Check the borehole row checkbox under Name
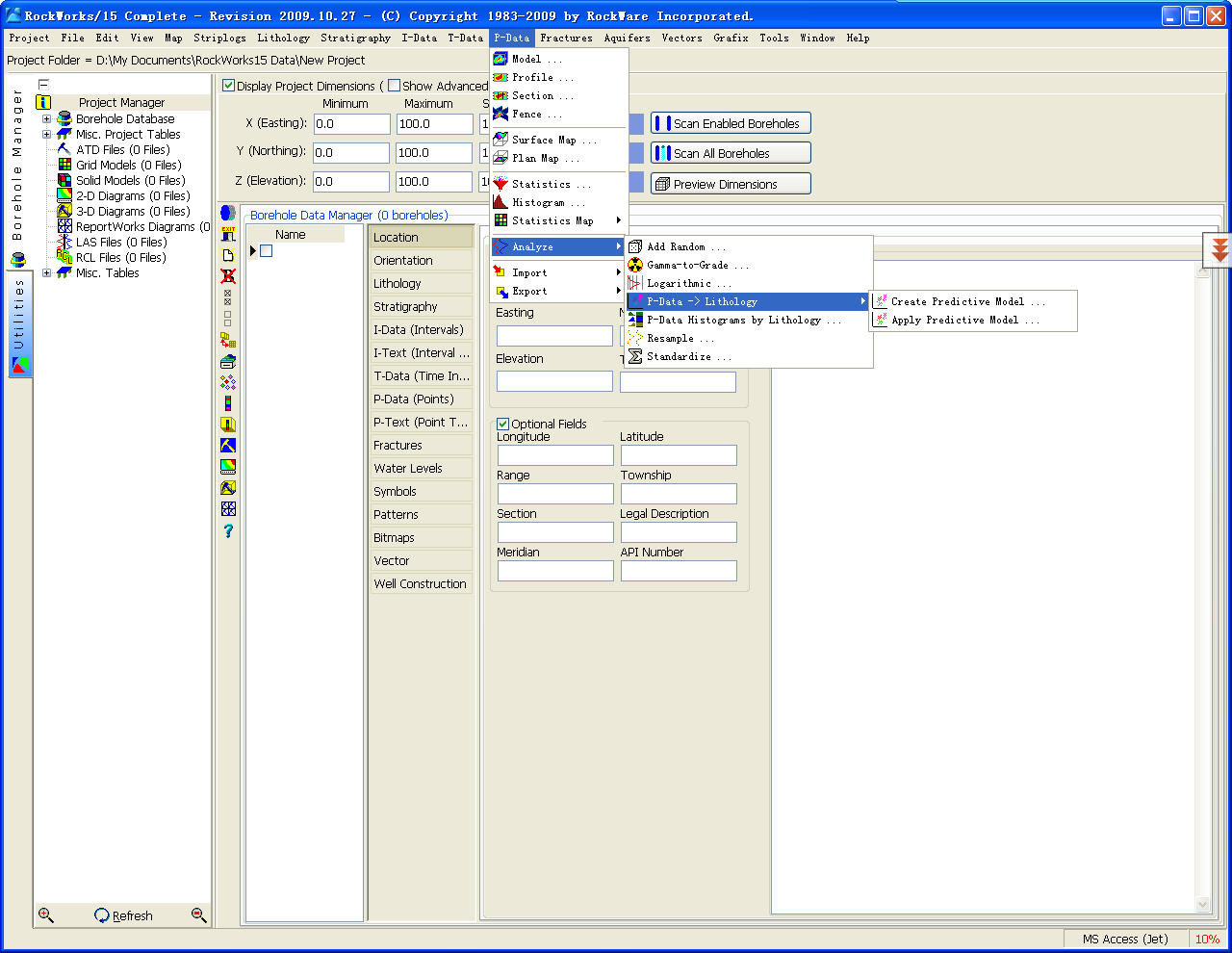 pos(267,250)
